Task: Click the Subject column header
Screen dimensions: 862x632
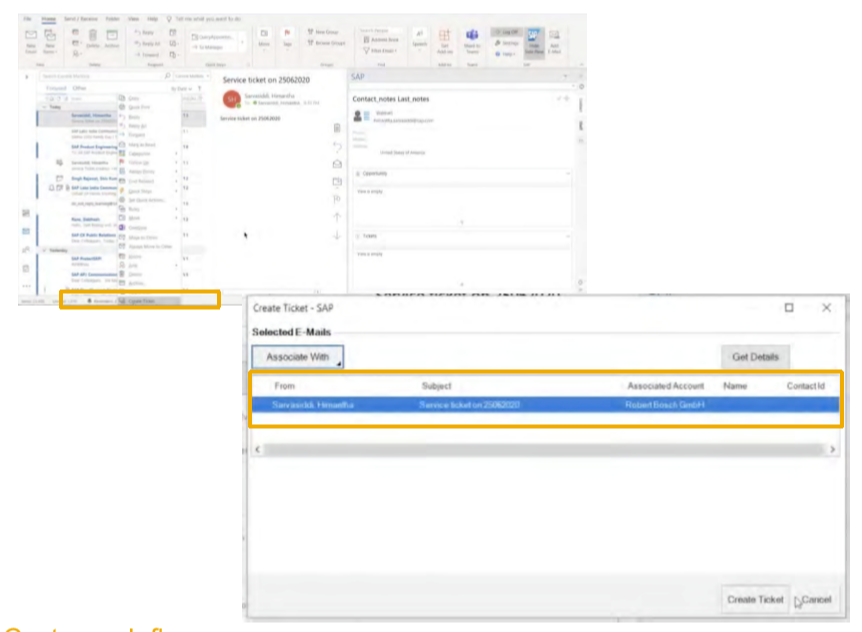Action: [436, 386]
